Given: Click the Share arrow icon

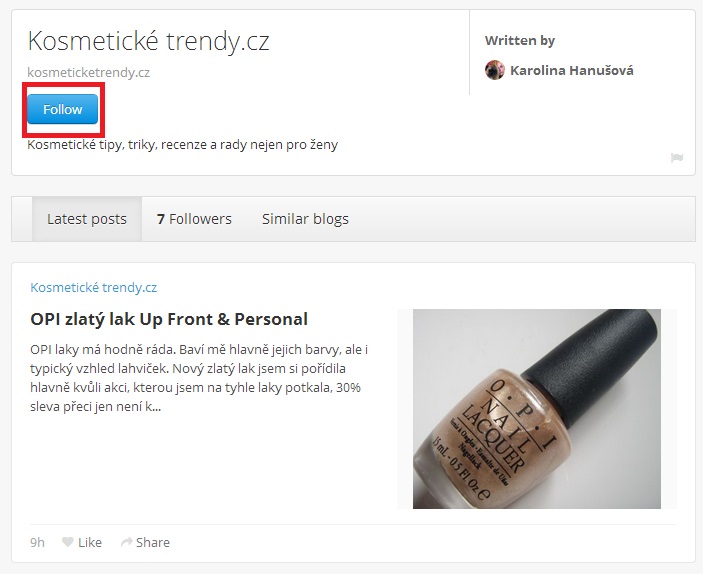Looking at the screenshot, I should (126, 542).
